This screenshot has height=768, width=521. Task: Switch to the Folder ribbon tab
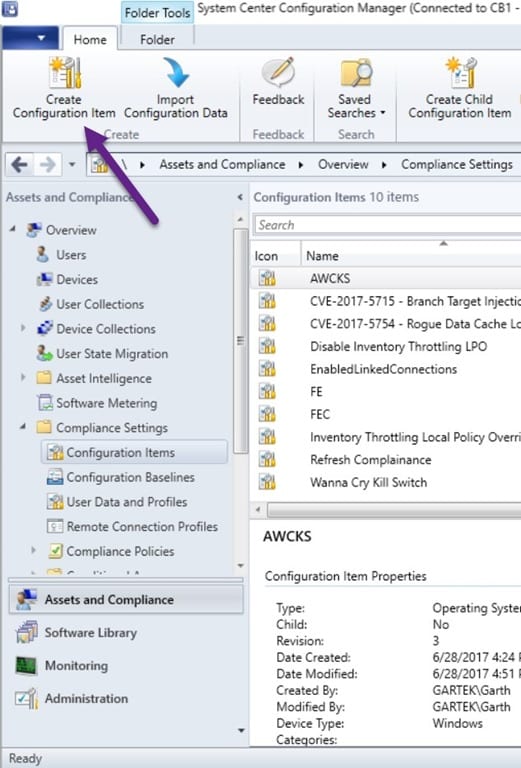click(x=157, y=39)
